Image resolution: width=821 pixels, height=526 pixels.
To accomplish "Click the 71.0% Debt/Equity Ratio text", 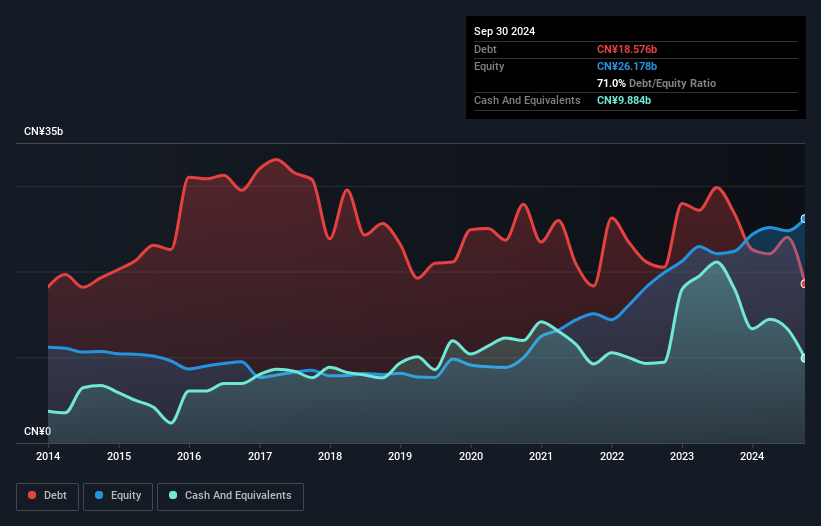I will point(656,83).
